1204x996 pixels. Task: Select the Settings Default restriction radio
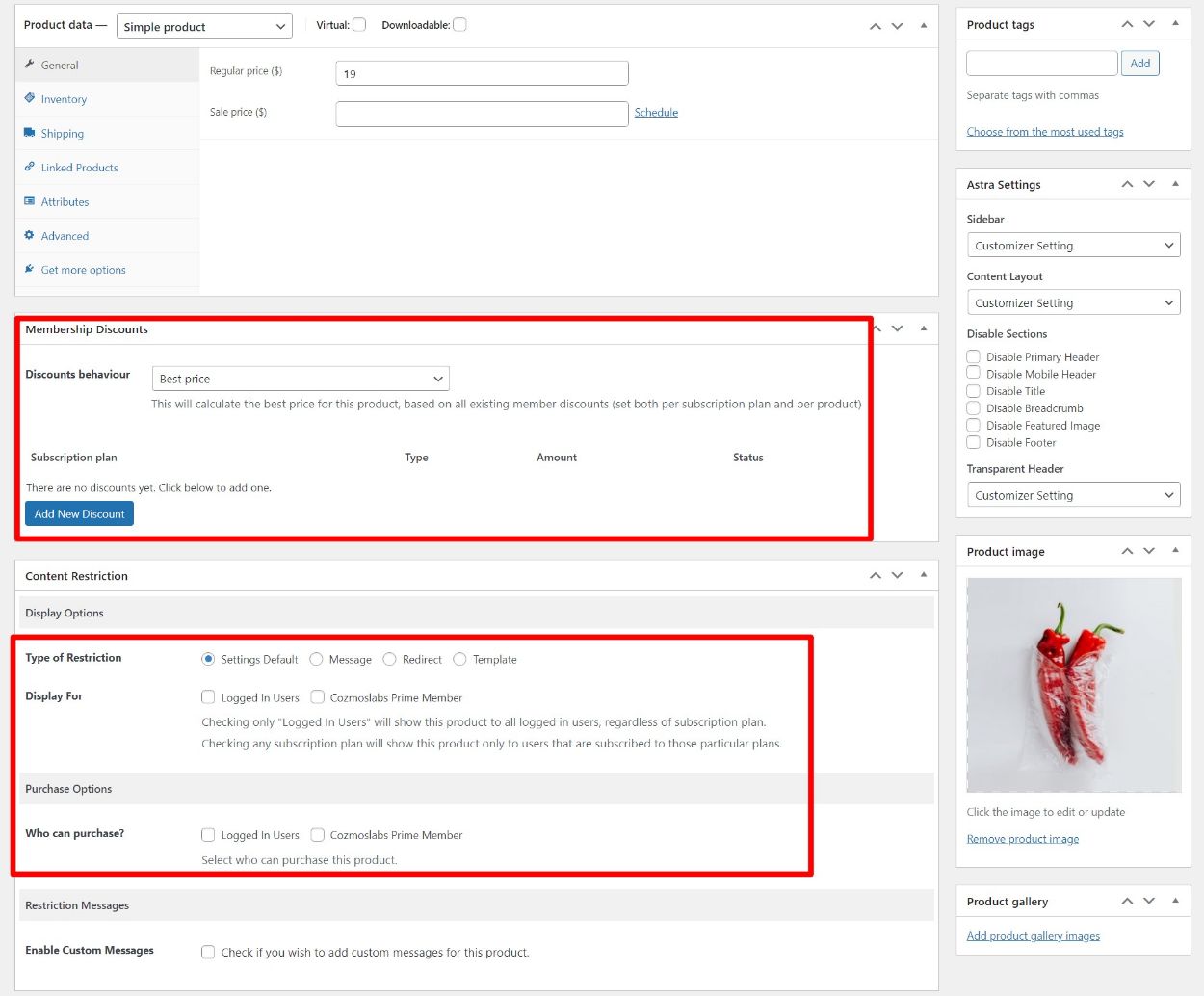(x=208, y=659)
